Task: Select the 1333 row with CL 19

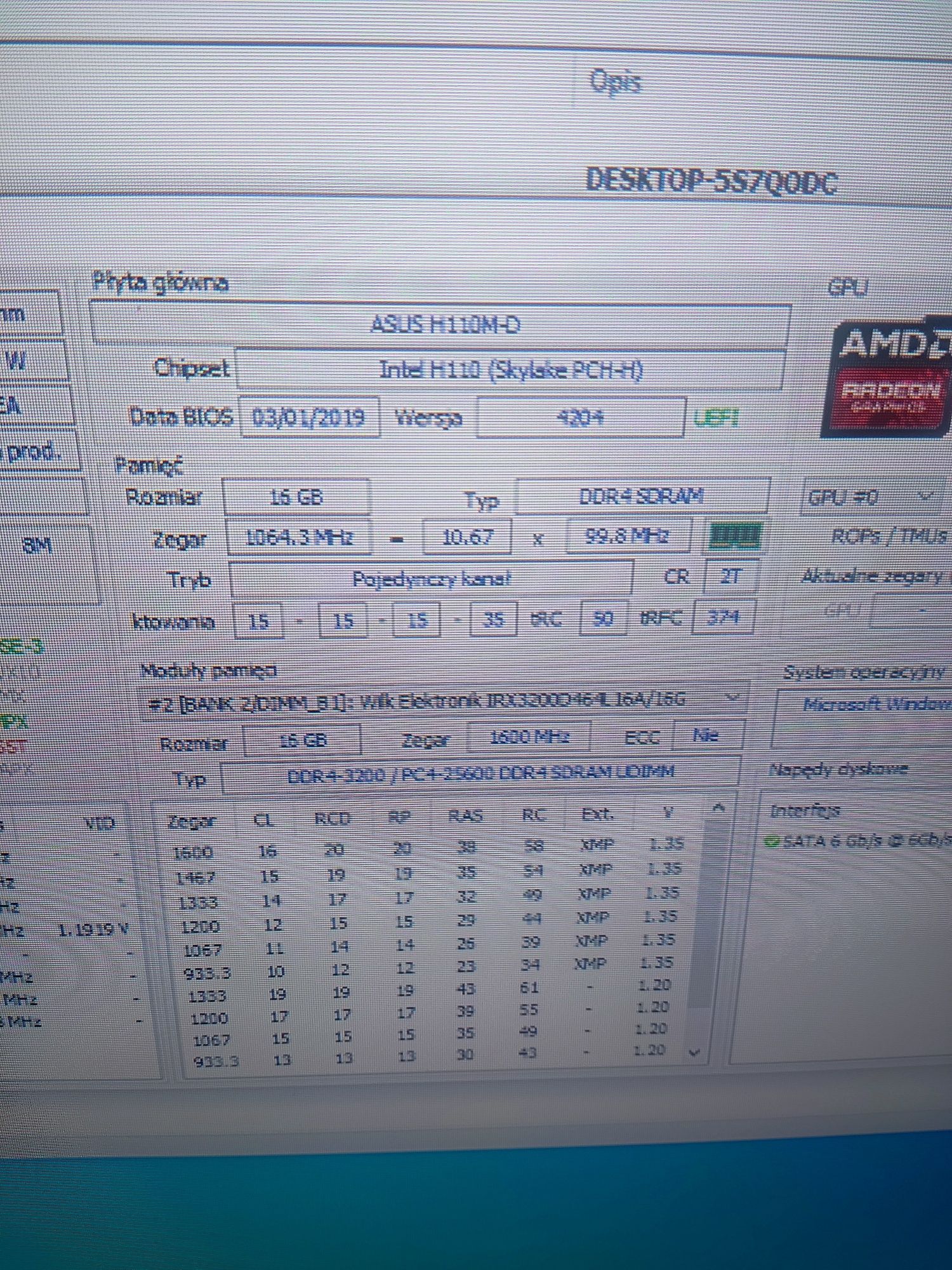Action: click(x=428, y=991)
